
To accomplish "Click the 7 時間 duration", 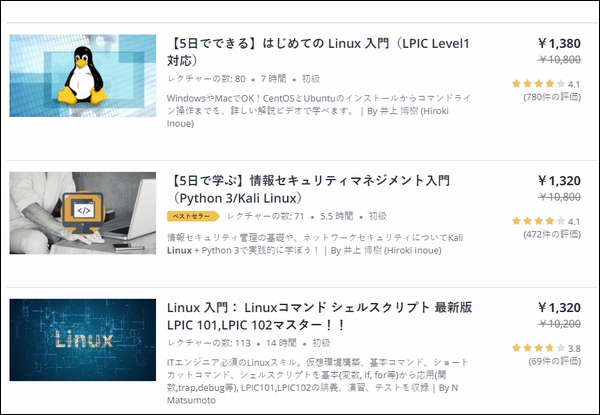I will pos(273,79).
